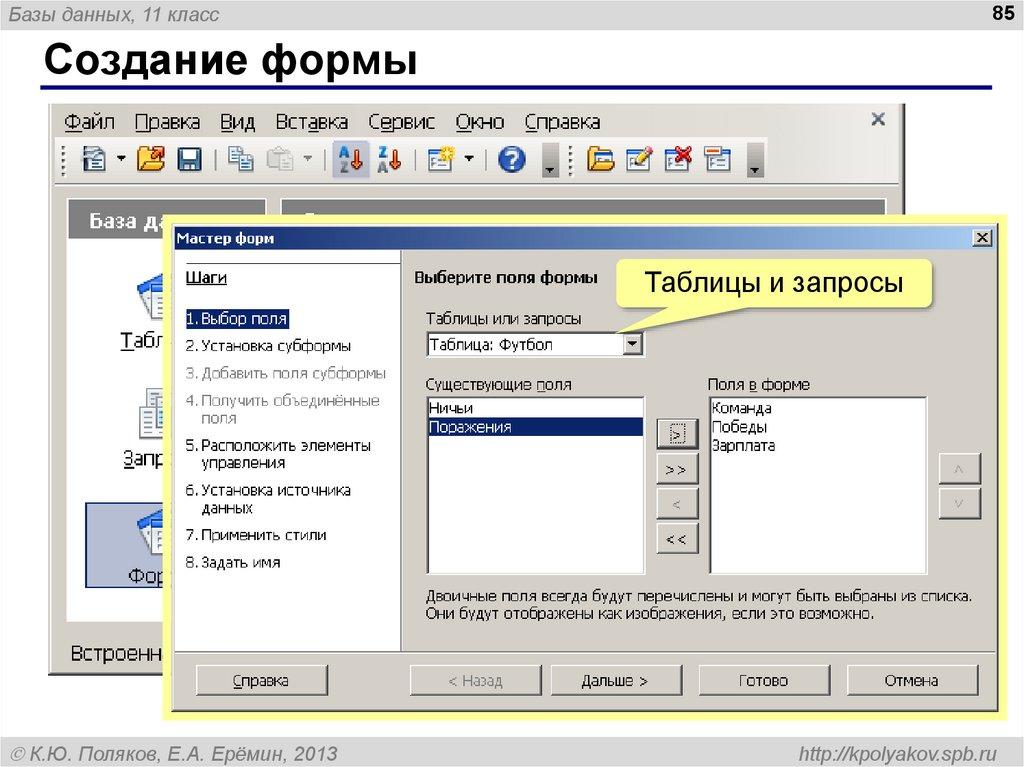Viewport: 1024px width, 767px height.
Task: Open the Вставка menu
Action: click(312, 121)
